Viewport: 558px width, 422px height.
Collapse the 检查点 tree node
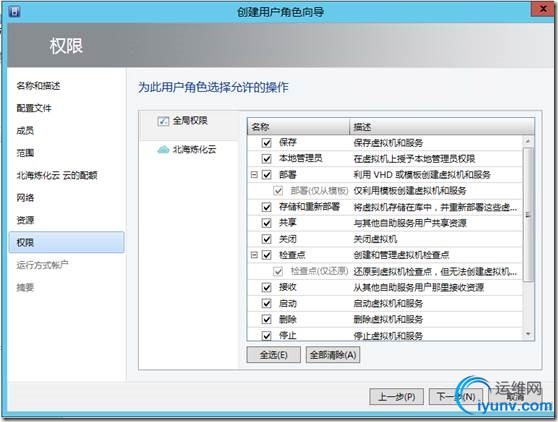(x=254, y=255)
